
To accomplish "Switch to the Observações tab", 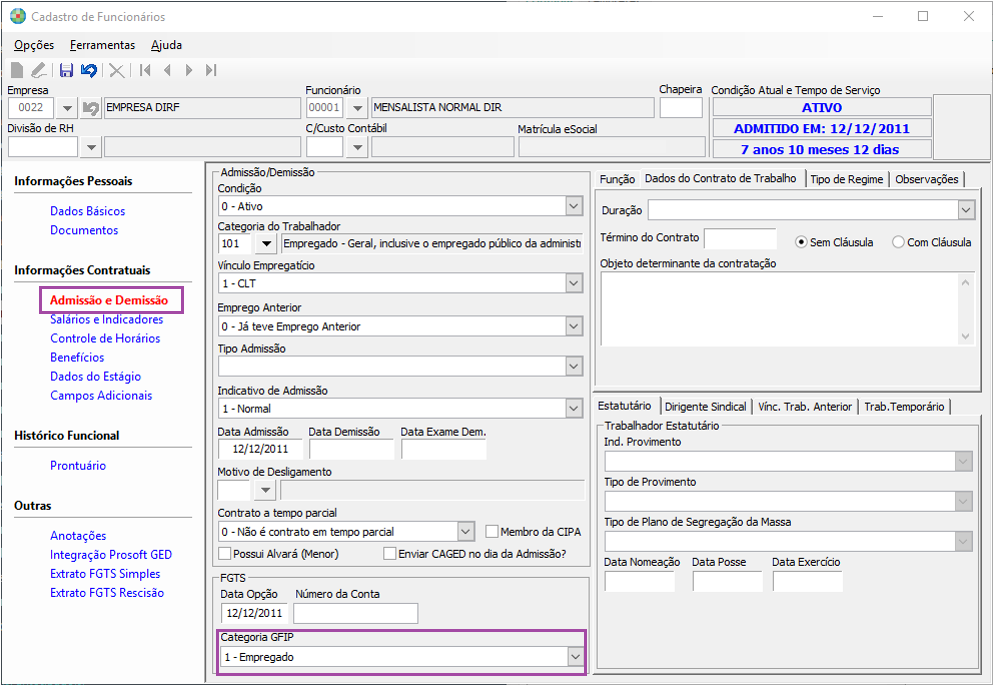I will click(x=927, y=179).
